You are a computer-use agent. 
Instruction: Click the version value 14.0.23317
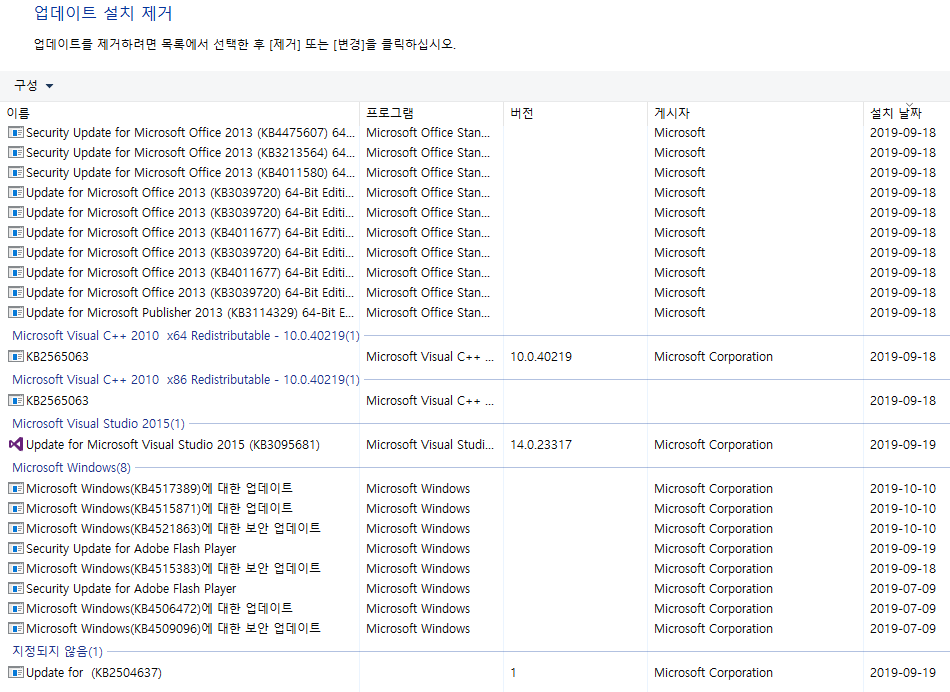pos(540,444)
